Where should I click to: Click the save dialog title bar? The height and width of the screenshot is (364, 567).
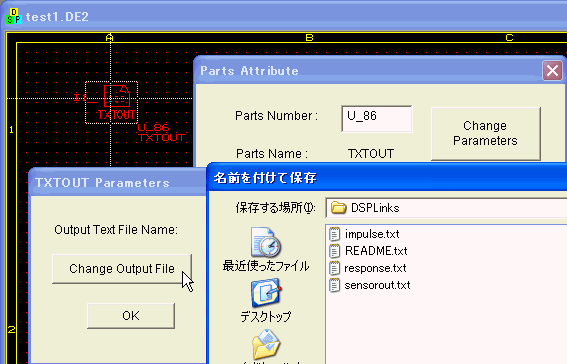coord(388,178)
